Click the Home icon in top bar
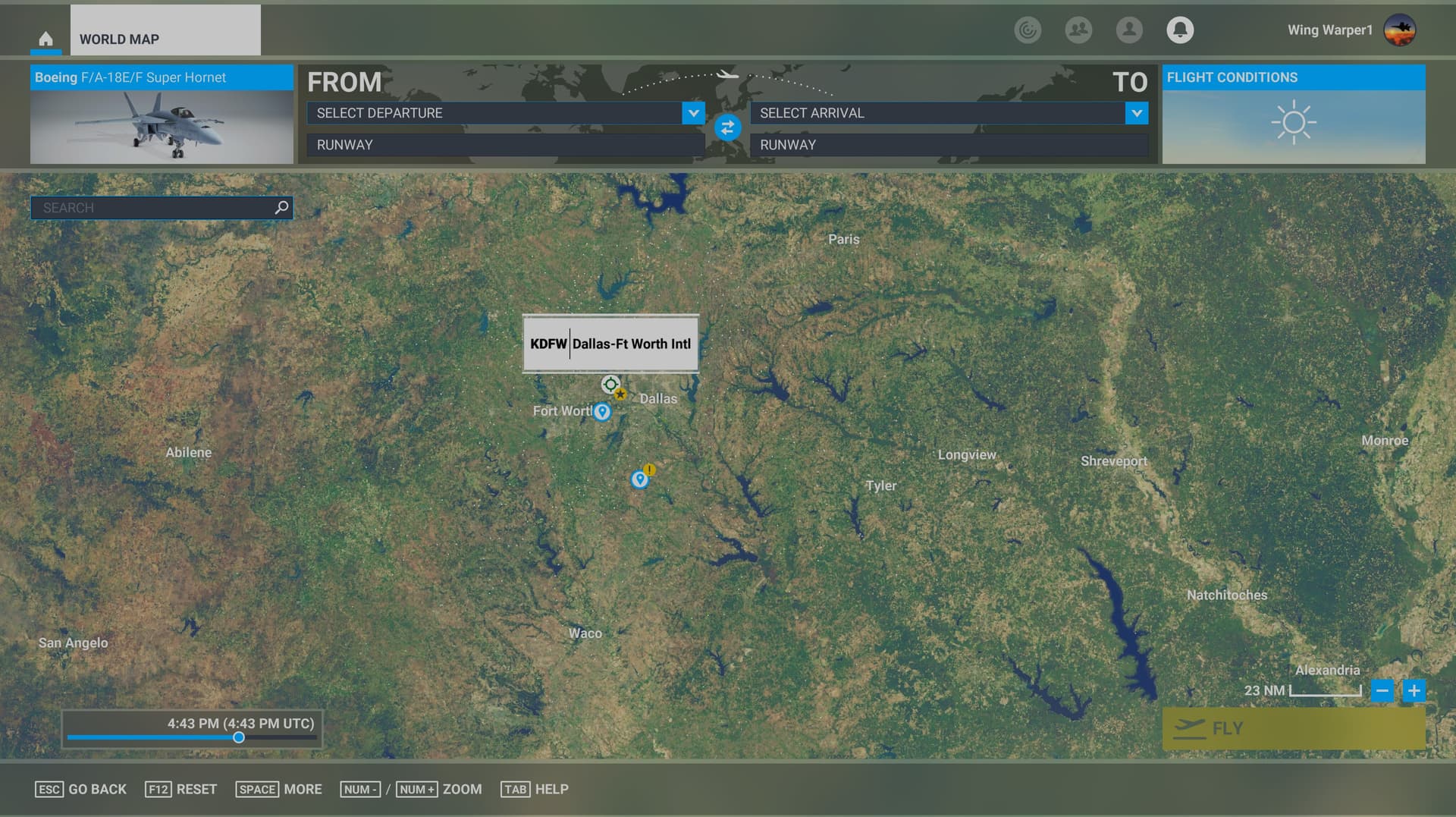 click(x=45, y=39)
